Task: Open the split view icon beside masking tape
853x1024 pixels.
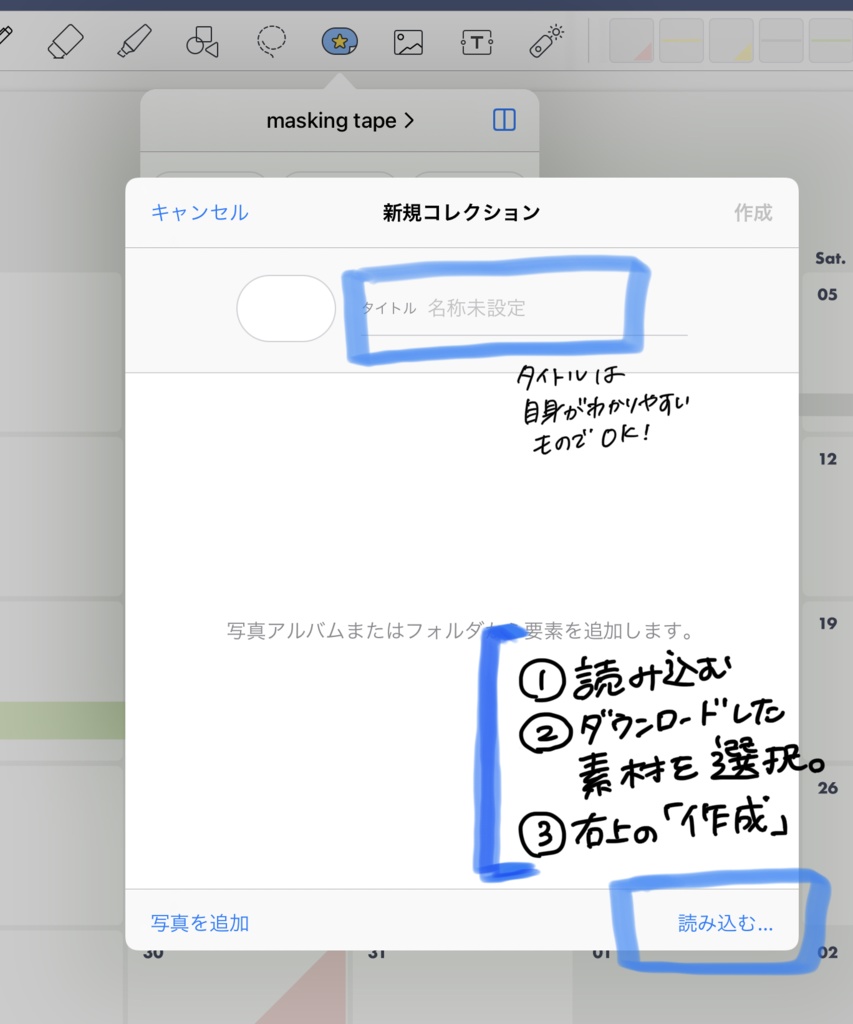Action: (504, 120)
